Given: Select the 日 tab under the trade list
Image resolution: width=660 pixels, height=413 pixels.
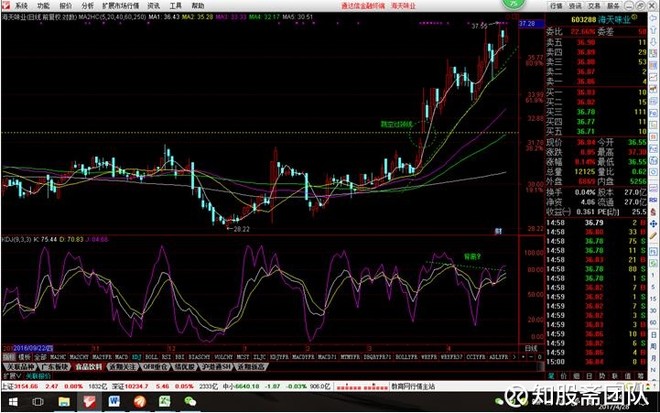Looking at the screenshot, I should [x=589, y=376].
